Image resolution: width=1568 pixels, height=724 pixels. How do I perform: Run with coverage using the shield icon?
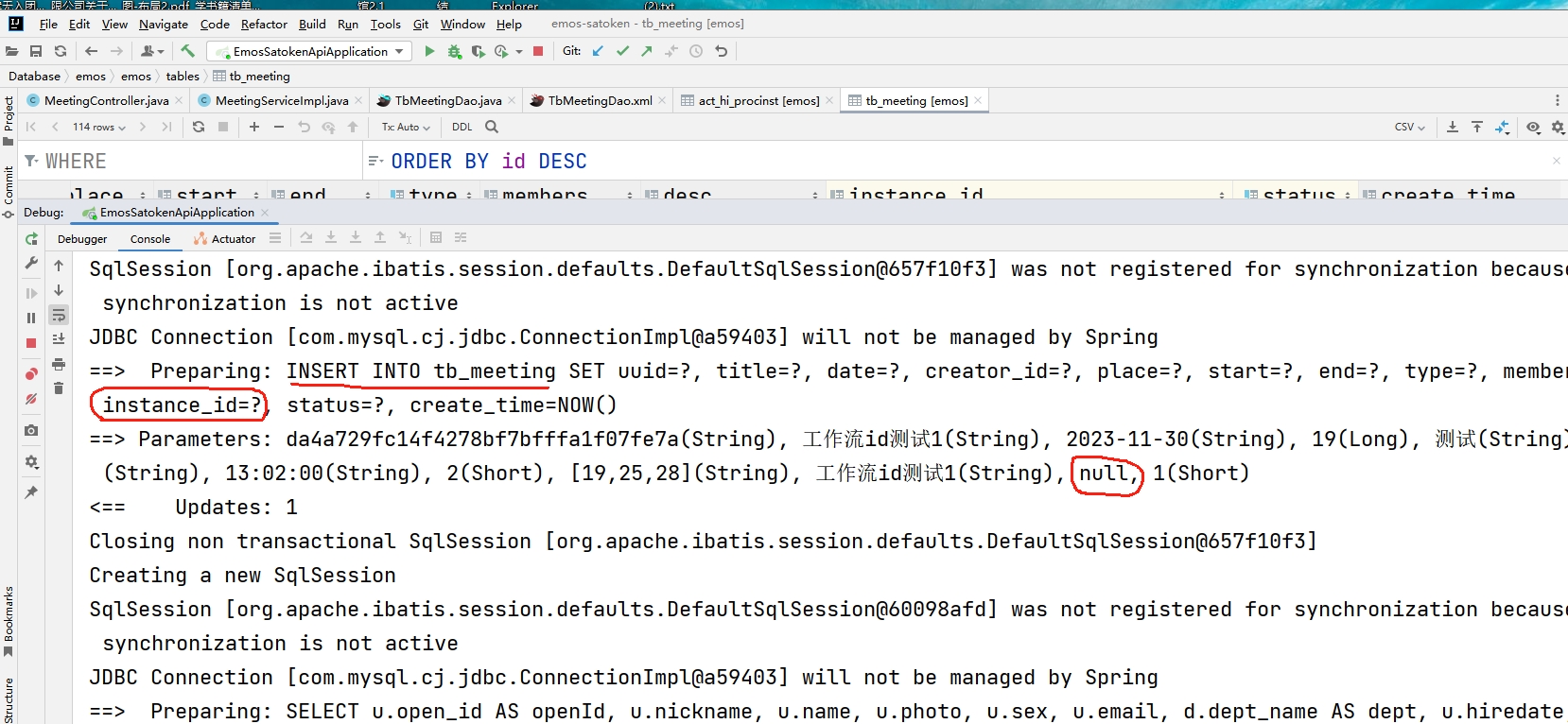[x=479, y=51]
